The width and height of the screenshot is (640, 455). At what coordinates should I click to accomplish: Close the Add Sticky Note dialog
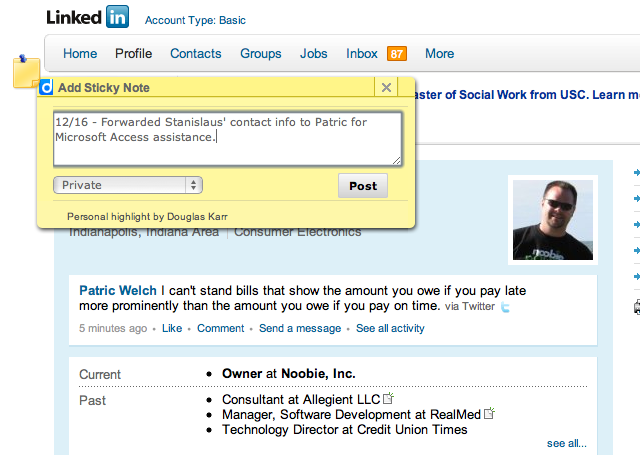387,88
